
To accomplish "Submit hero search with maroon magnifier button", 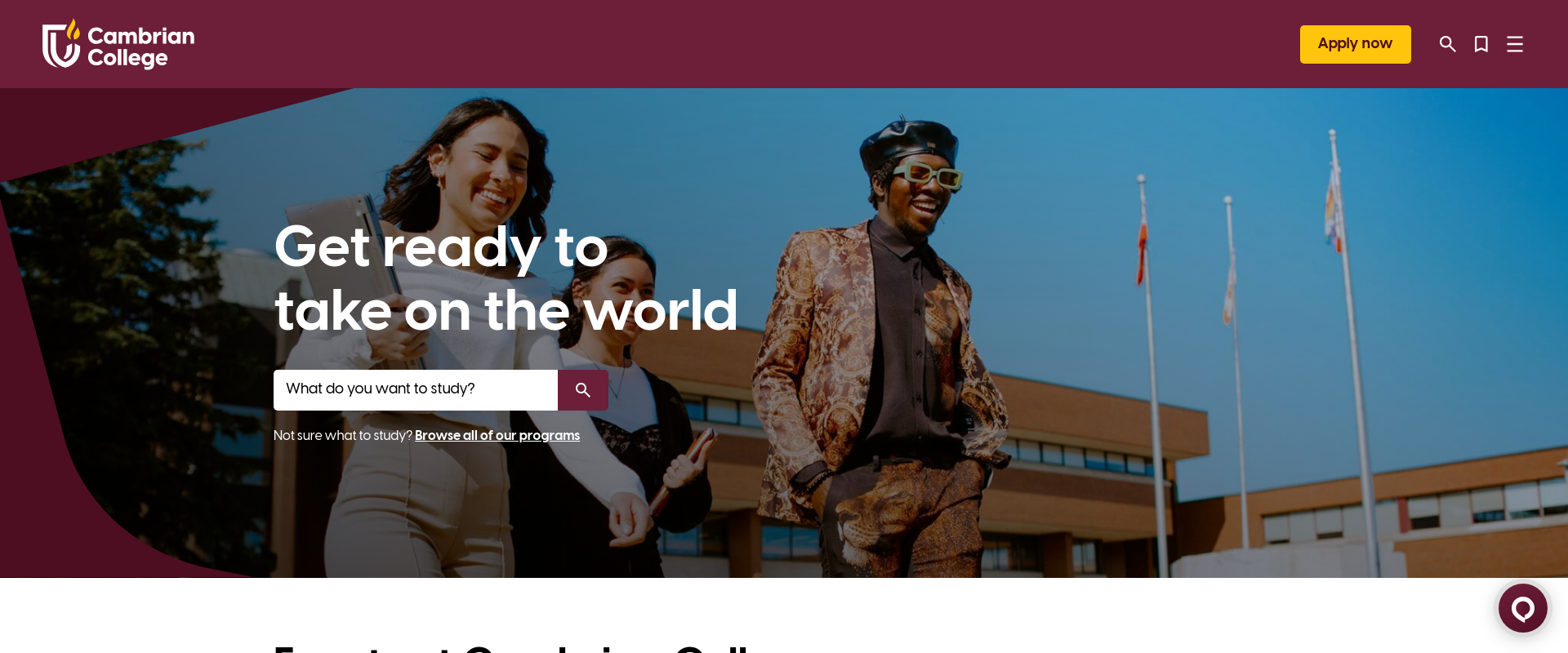I will click(583, 390).
